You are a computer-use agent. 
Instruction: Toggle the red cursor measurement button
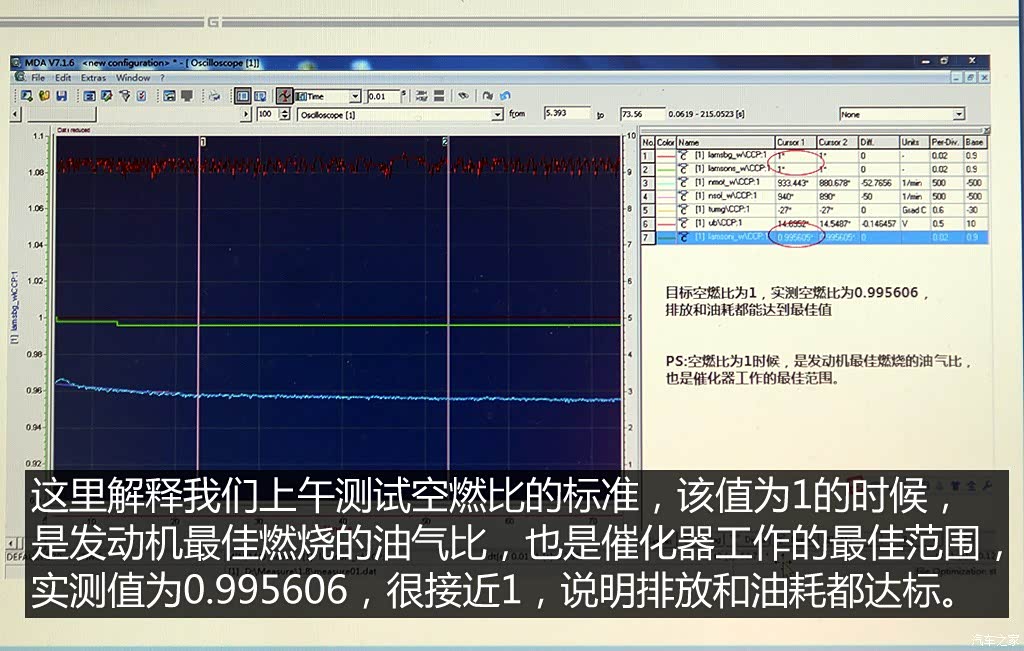coord(284,96)
